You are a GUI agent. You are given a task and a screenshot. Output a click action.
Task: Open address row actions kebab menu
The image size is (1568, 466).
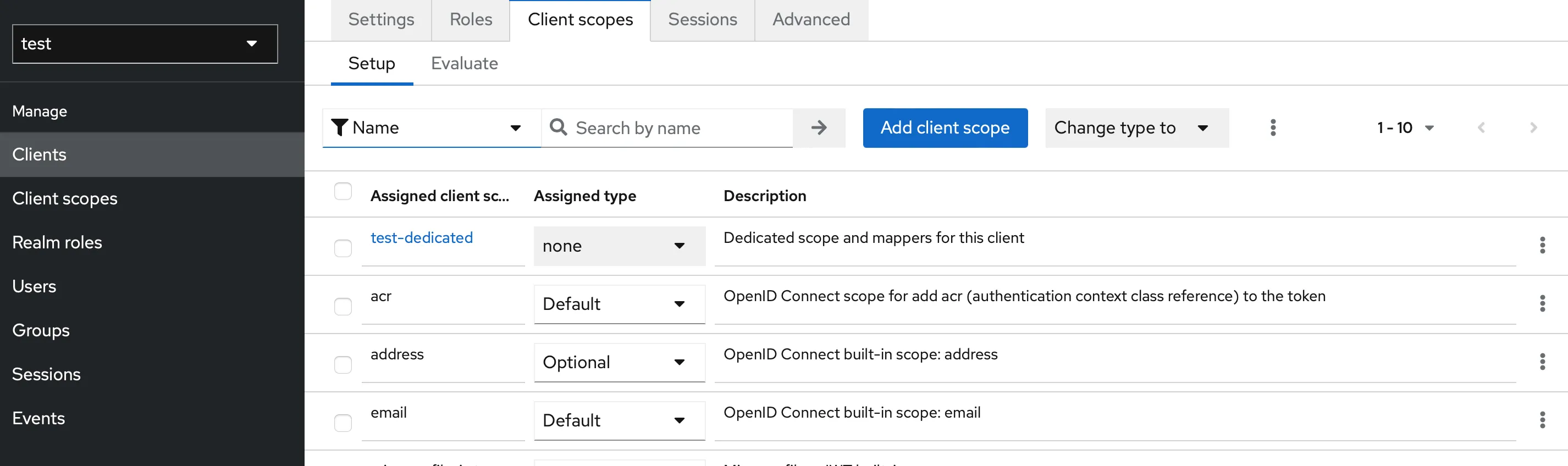click(x=1542, y=362)
